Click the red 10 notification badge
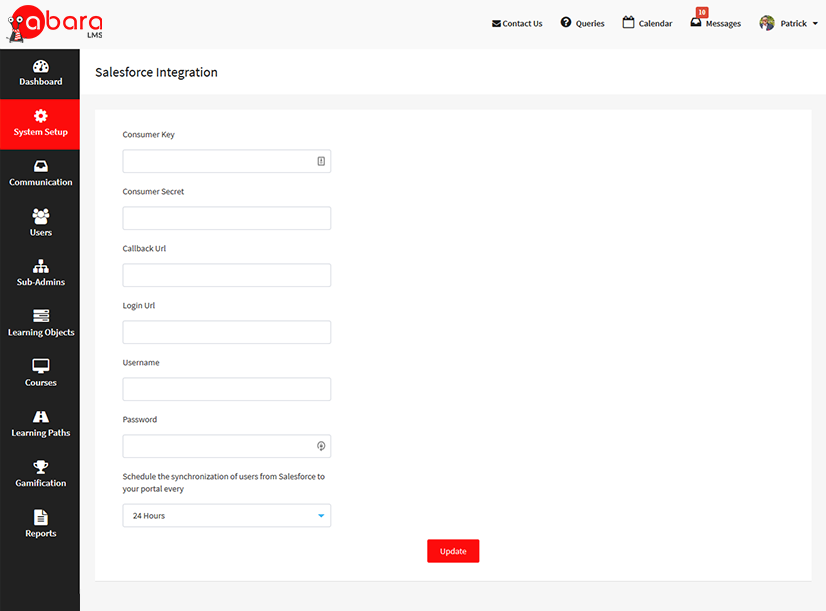 (x=702, y=12)
